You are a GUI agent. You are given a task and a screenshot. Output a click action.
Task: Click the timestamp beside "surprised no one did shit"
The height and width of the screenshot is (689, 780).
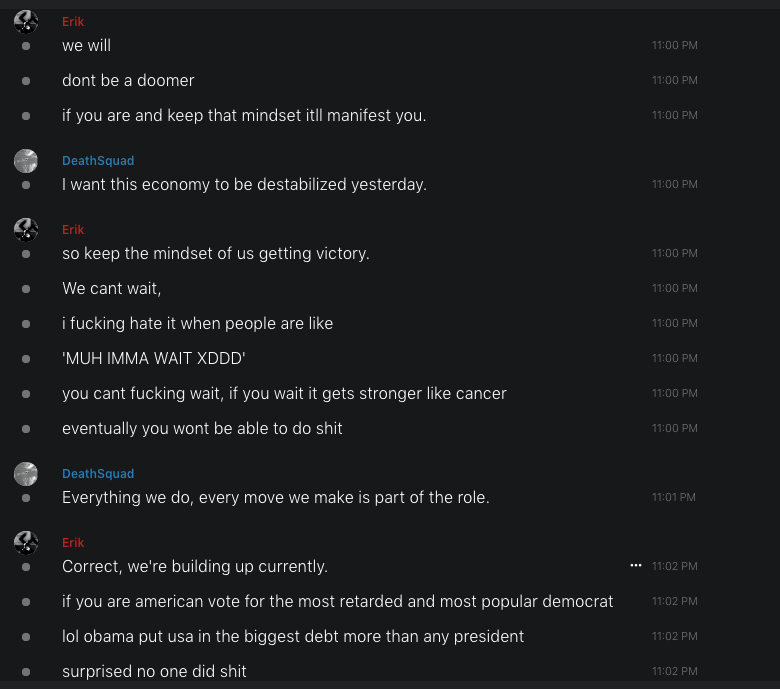(674, 671)
